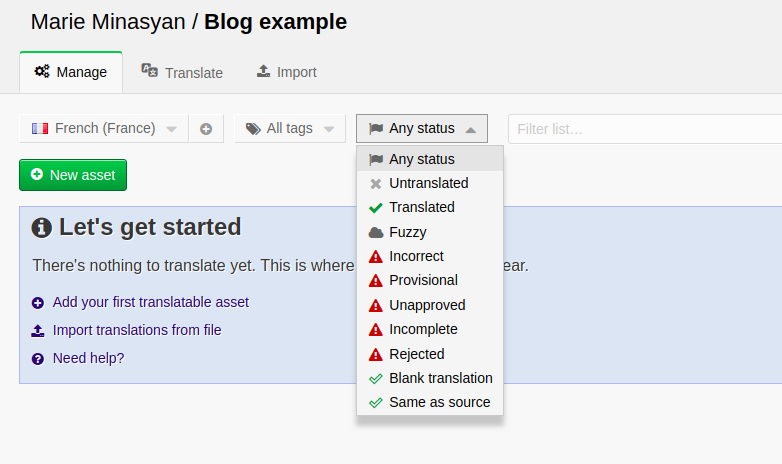Click the question mark Need help icon
782x464 pixels.
pyautogui.click(x=38, y=359)
